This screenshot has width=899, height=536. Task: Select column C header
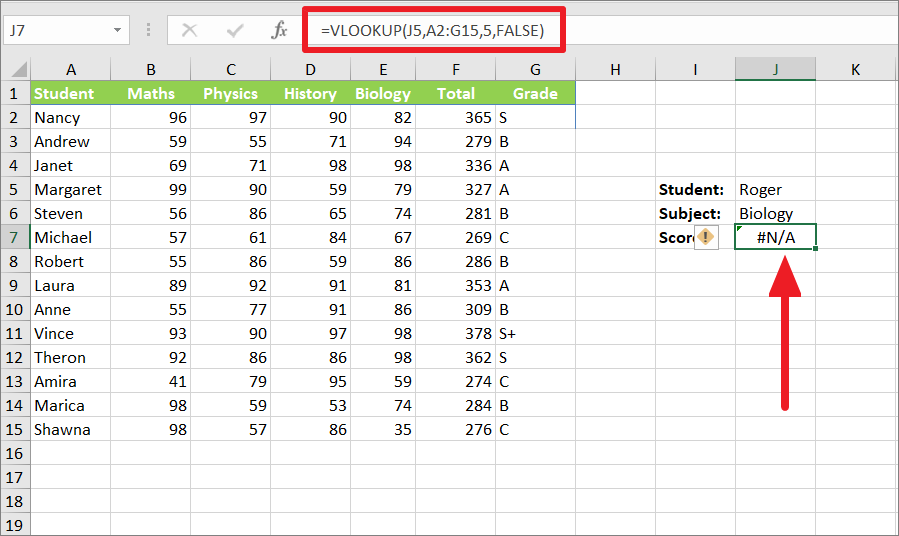[230, 69]
